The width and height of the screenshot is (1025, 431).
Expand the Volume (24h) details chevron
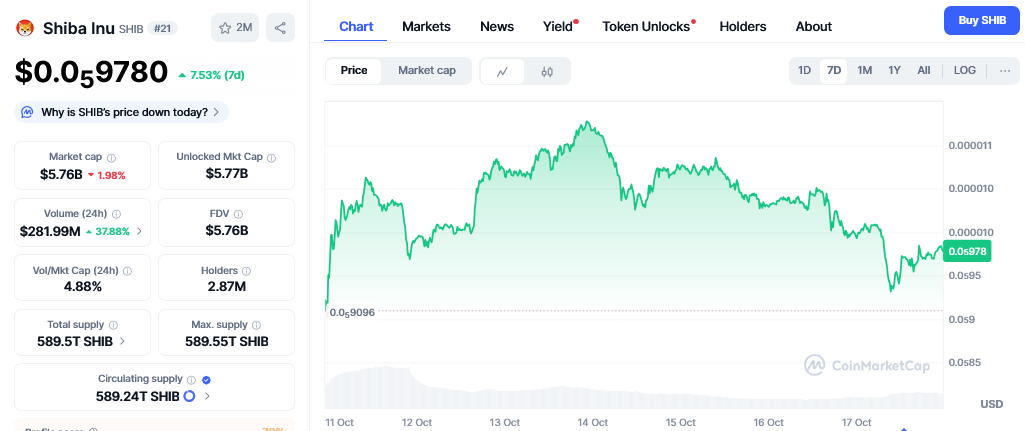tap(139, 231)
